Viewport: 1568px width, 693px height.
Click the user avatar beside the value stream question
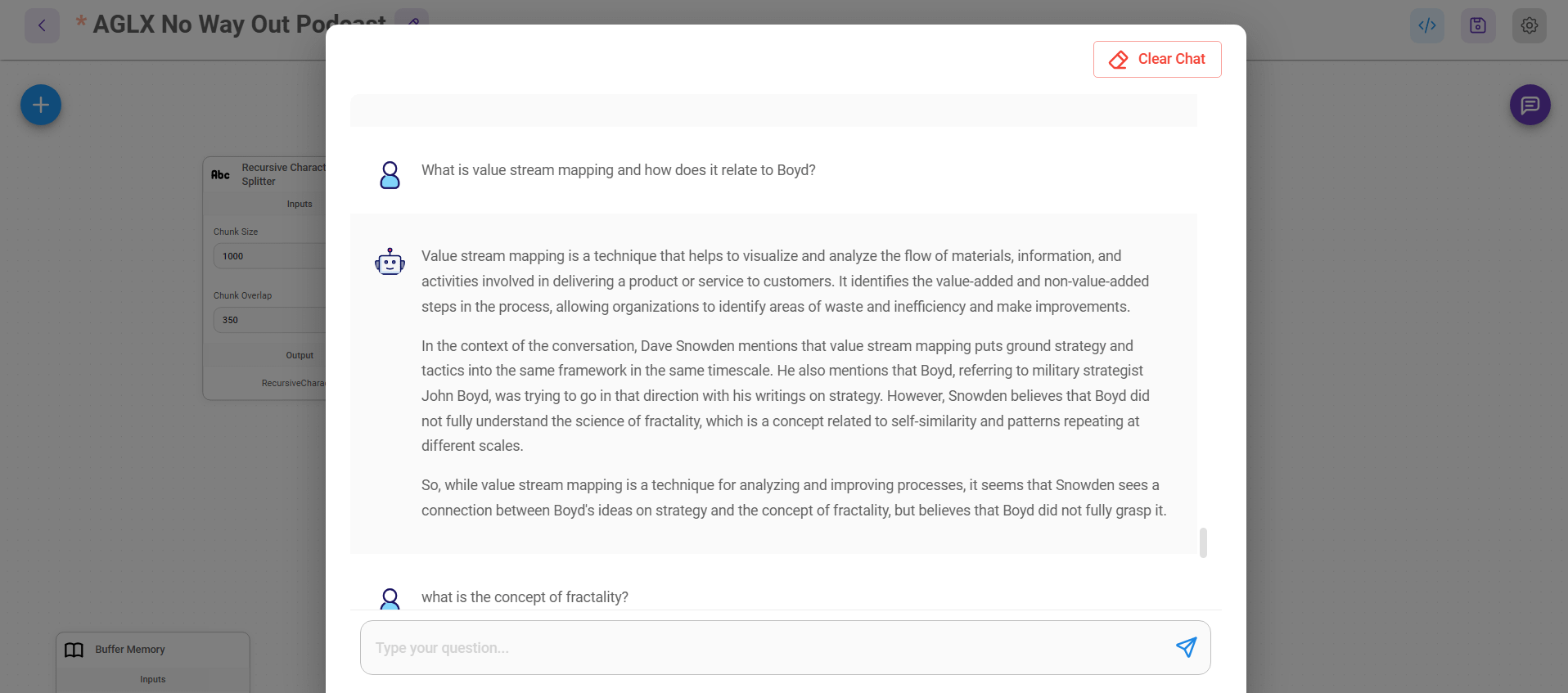390,175
